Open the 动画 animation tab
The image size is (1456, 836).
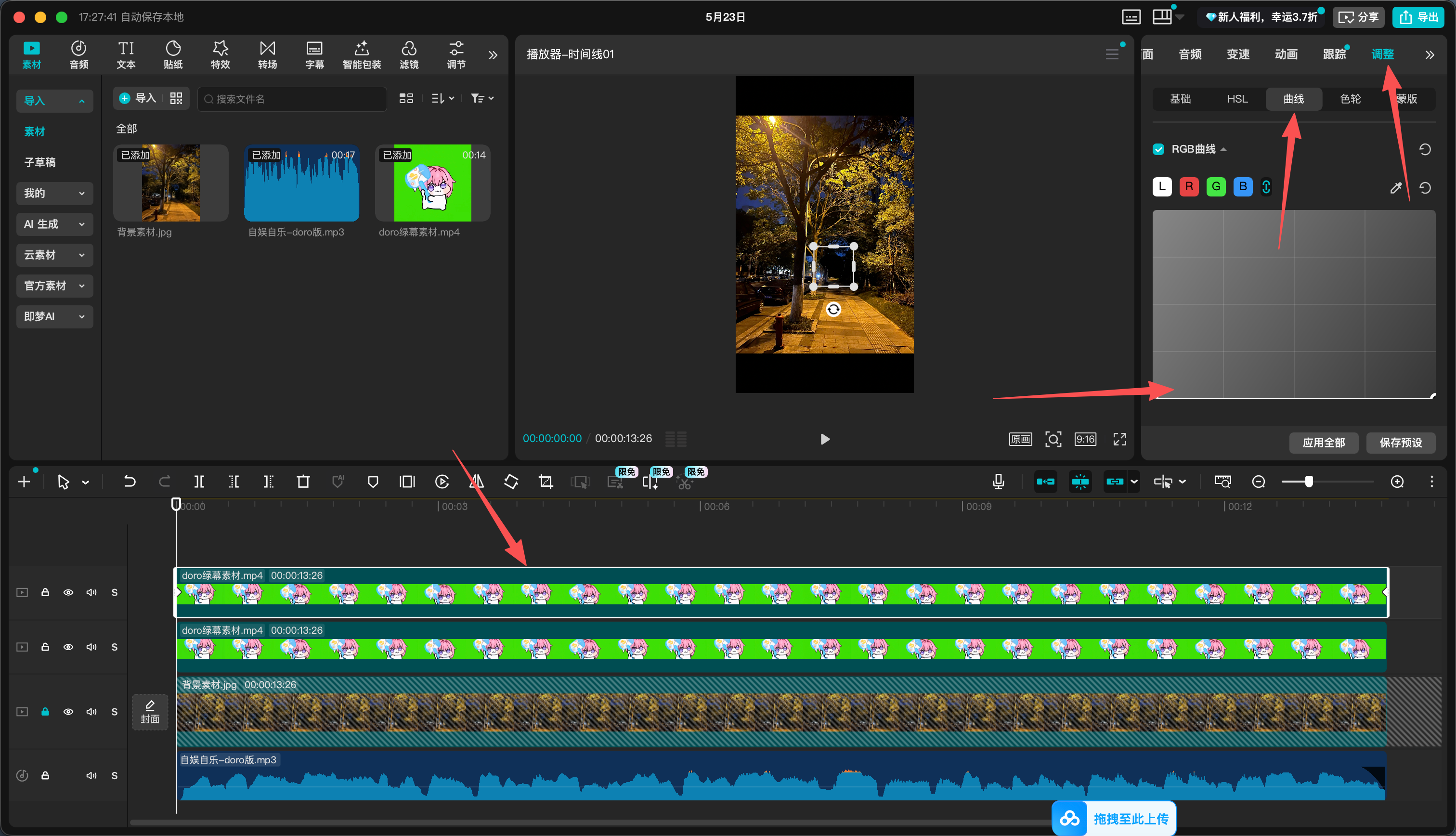click(x=1286, y=54)
